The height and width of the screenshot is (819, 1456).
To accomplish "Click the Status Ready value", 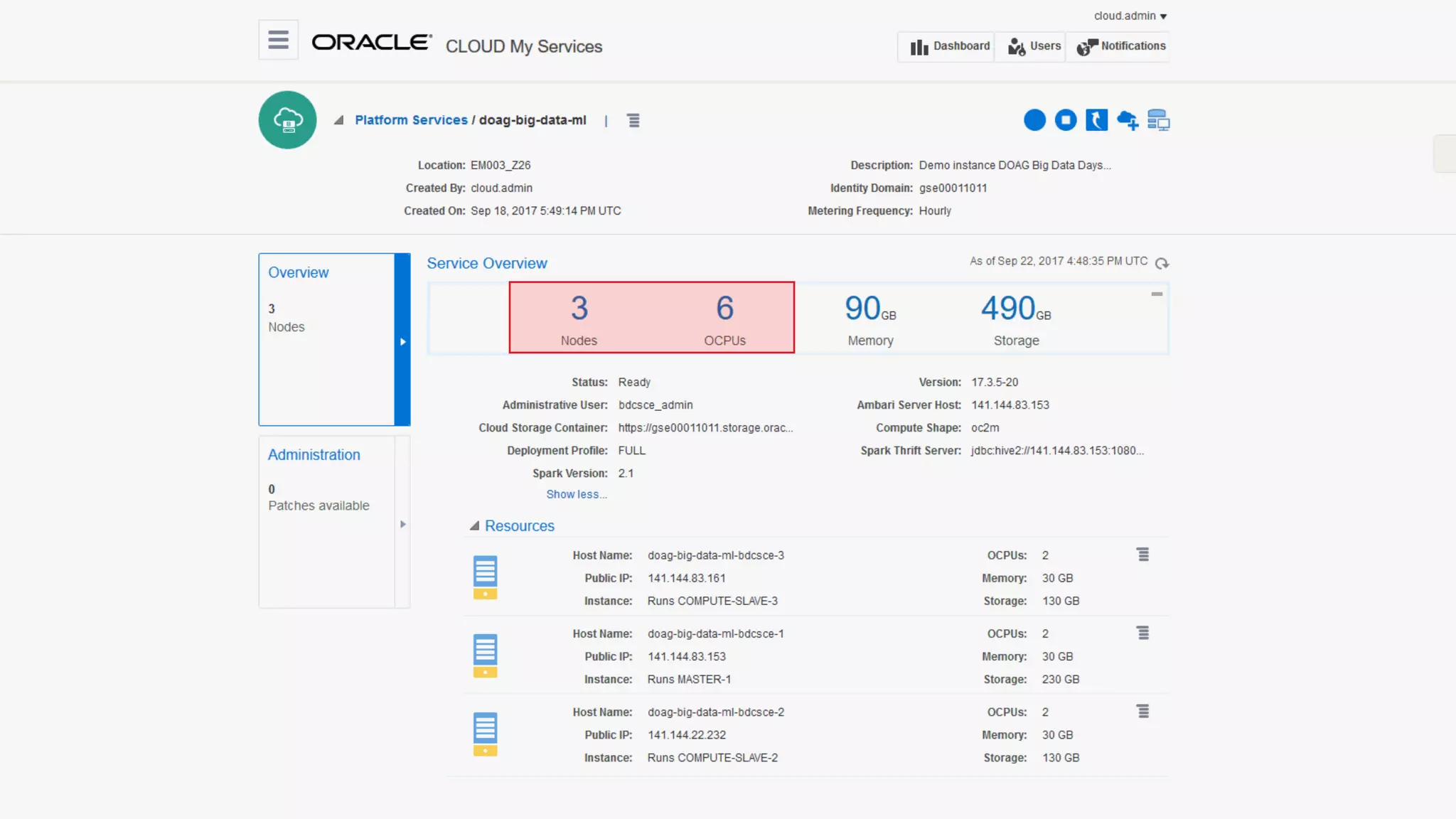I will 634,382.
